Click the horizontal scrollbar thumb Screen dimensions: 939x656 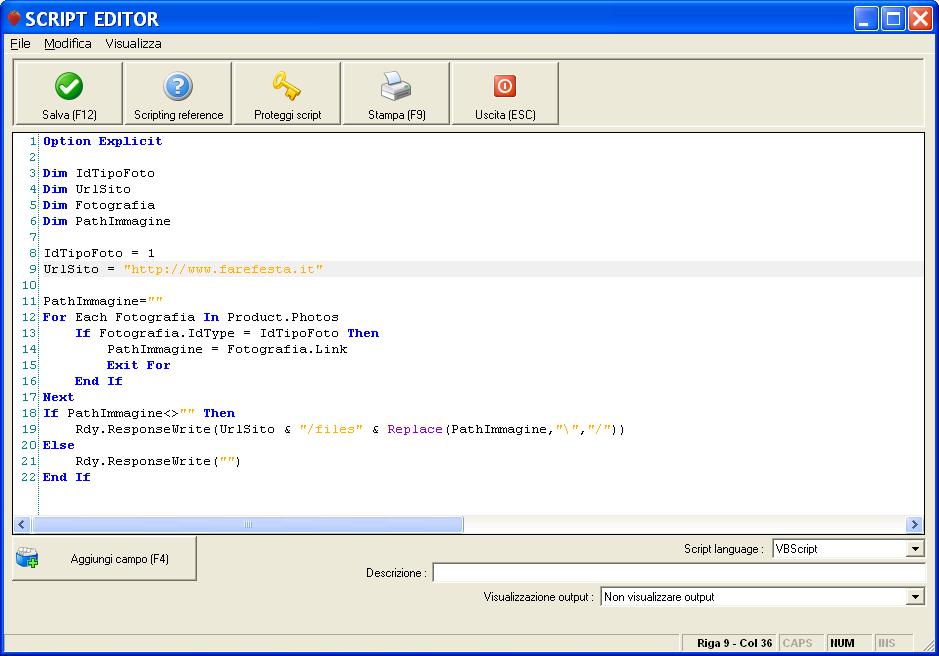tap(248, 525)
